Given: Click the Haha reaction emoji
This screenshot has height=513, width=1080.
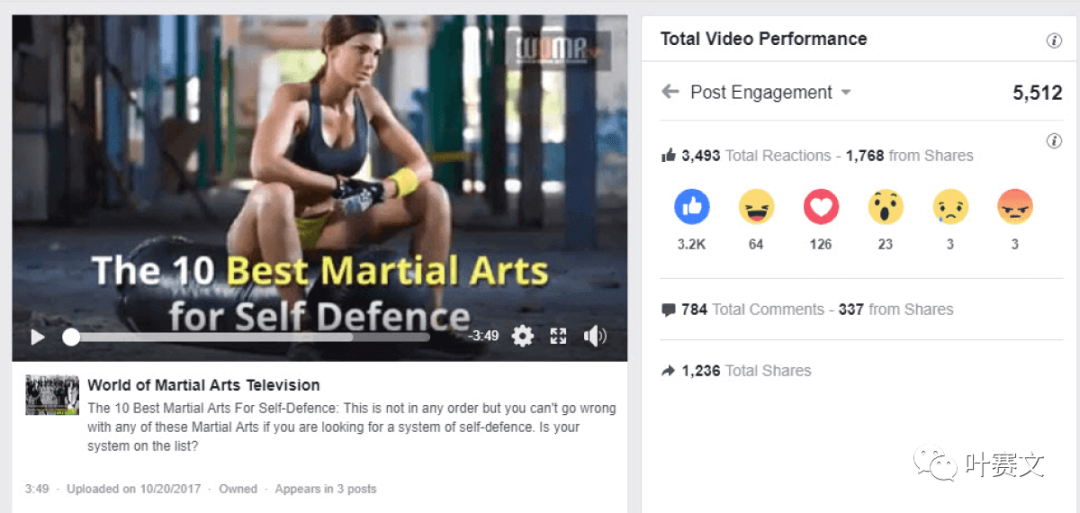Looking at the screenshot, I should 756,207.
